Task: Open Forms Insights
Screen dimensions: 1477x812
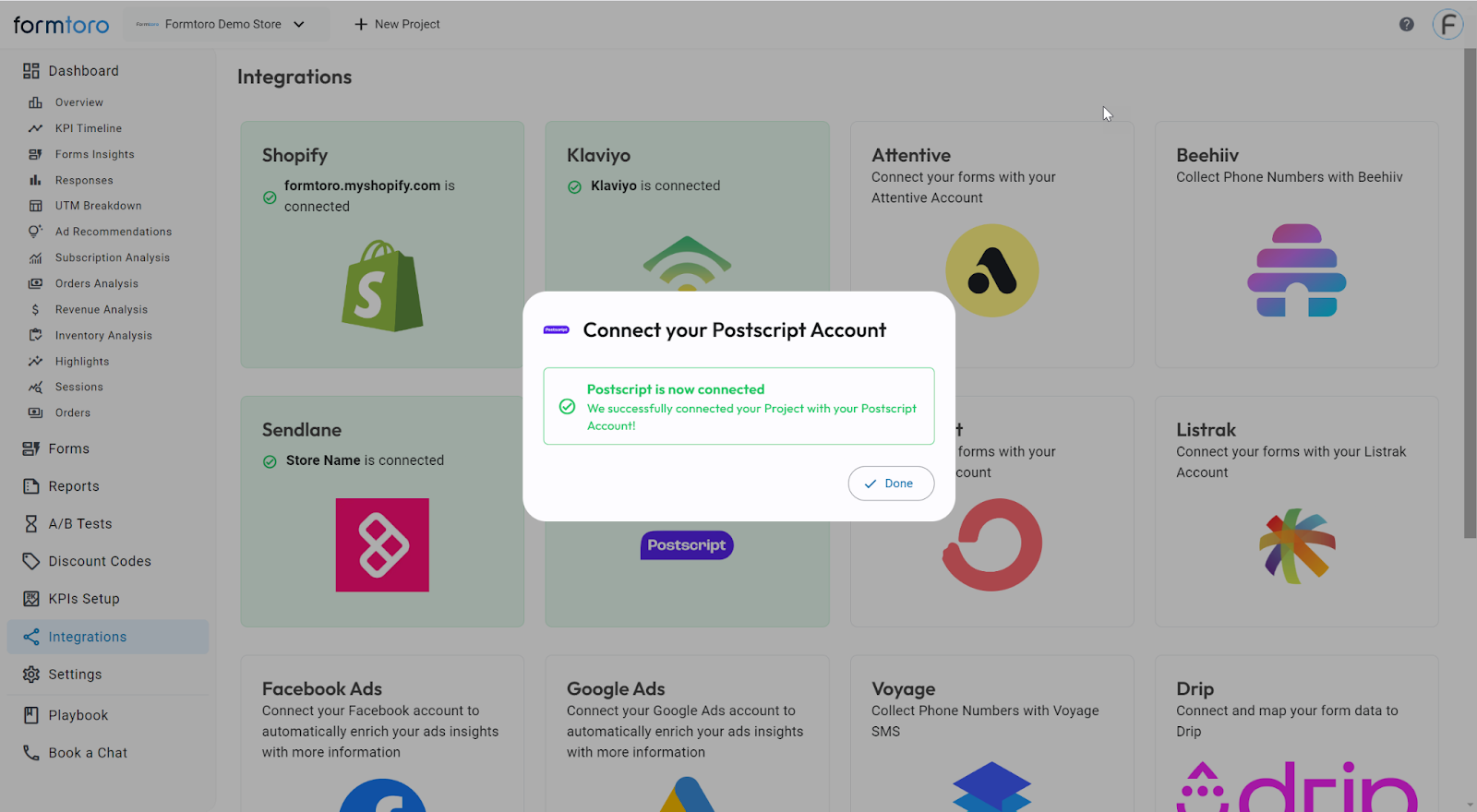Action: pos(94,154)
